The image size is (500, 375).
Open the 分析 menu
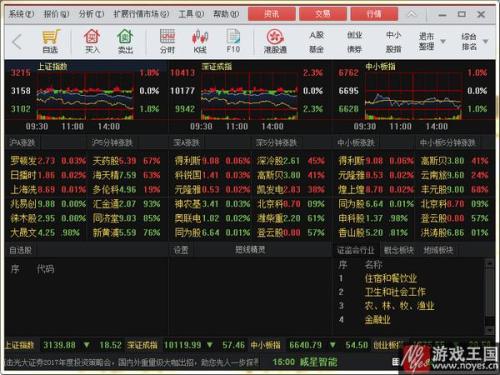click(91, 14)
